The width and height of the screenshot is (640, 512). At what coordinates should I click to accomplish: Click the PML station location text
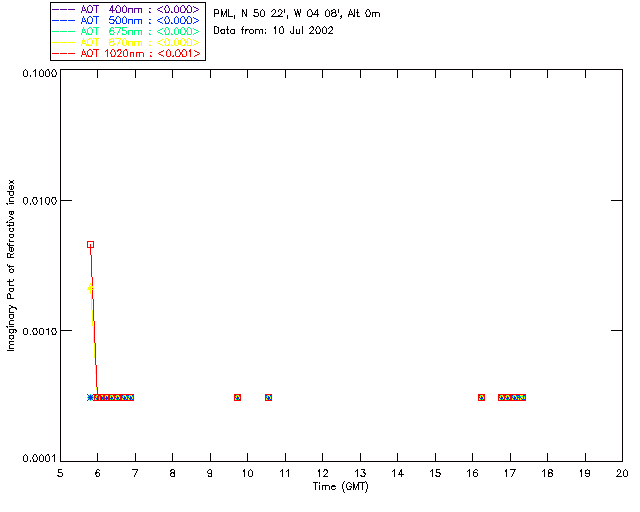297,14
